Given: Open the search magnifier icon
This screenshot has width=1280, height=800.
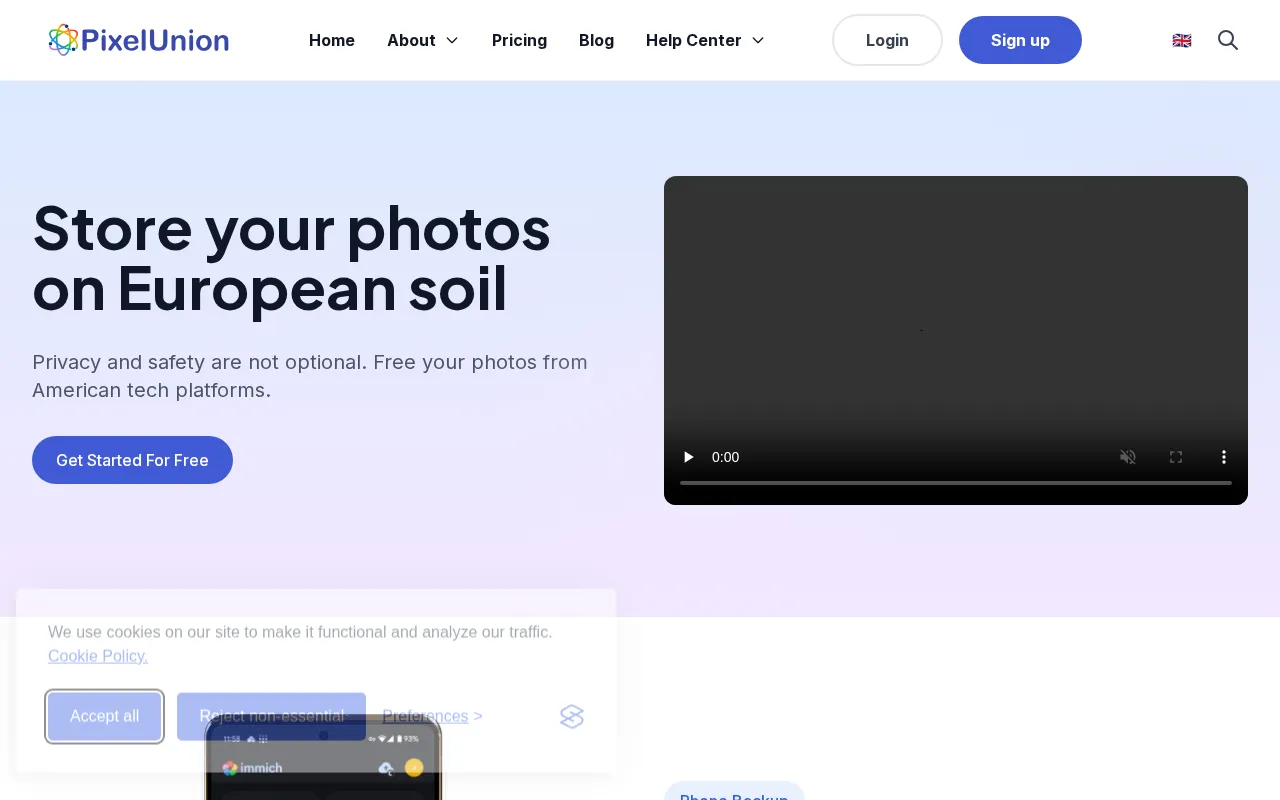Looking at the screenshot, I should 1228,40.
